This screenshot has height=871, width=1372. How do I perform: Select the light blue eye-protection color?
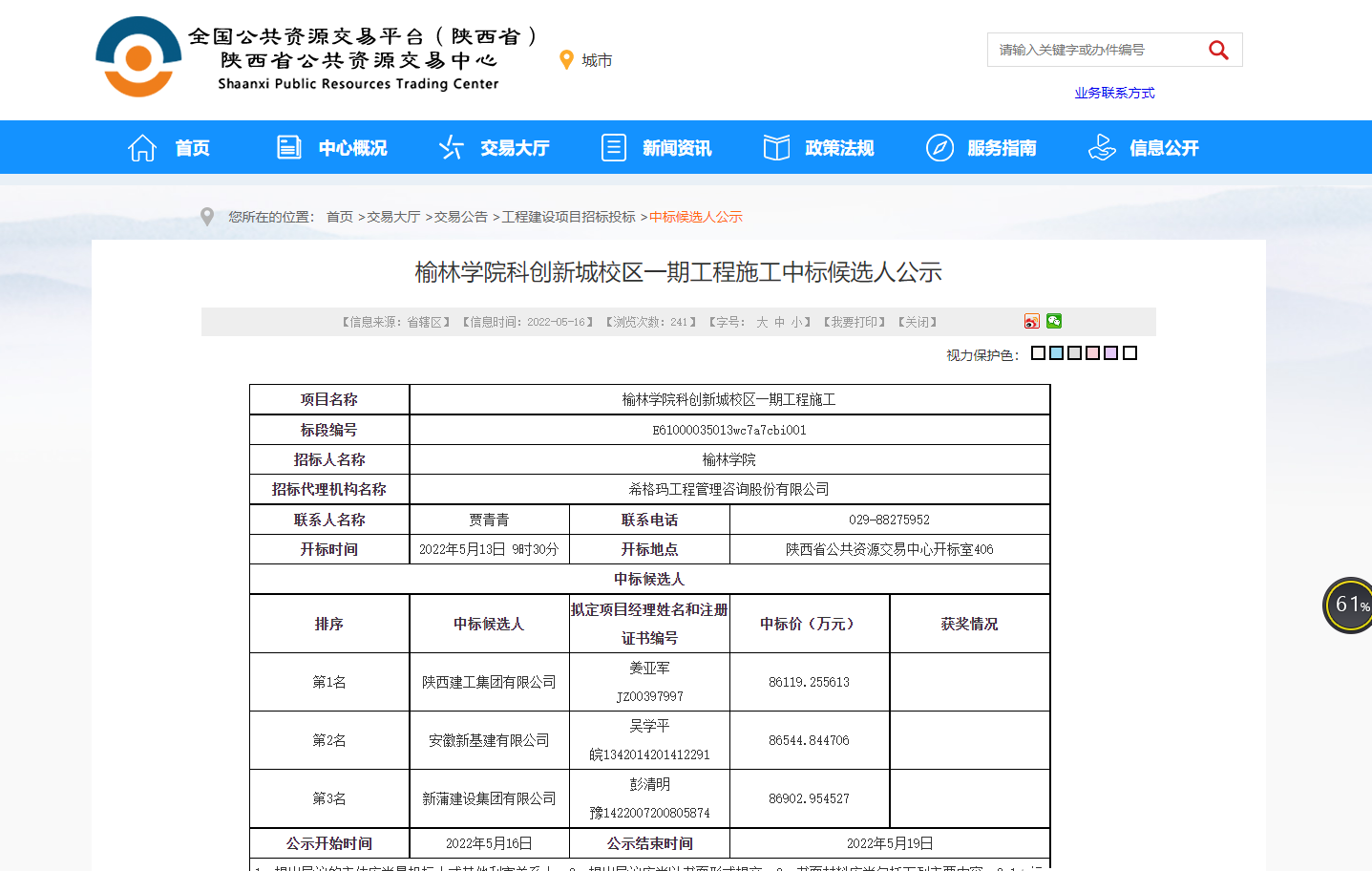pyautogui.click(x=1056, y=353)
